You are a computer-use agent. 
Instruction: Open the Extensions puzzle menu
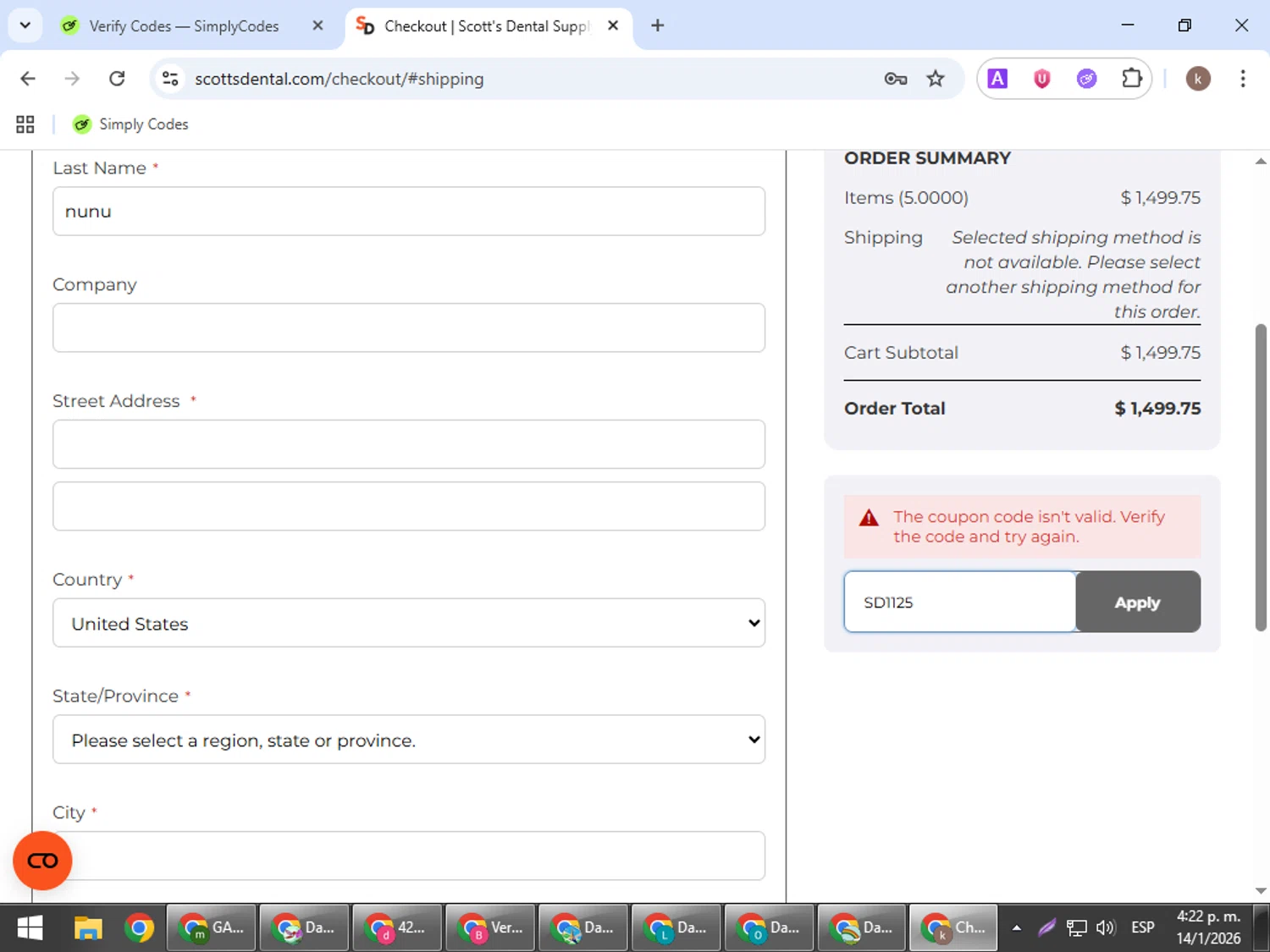click(1132, 79)
